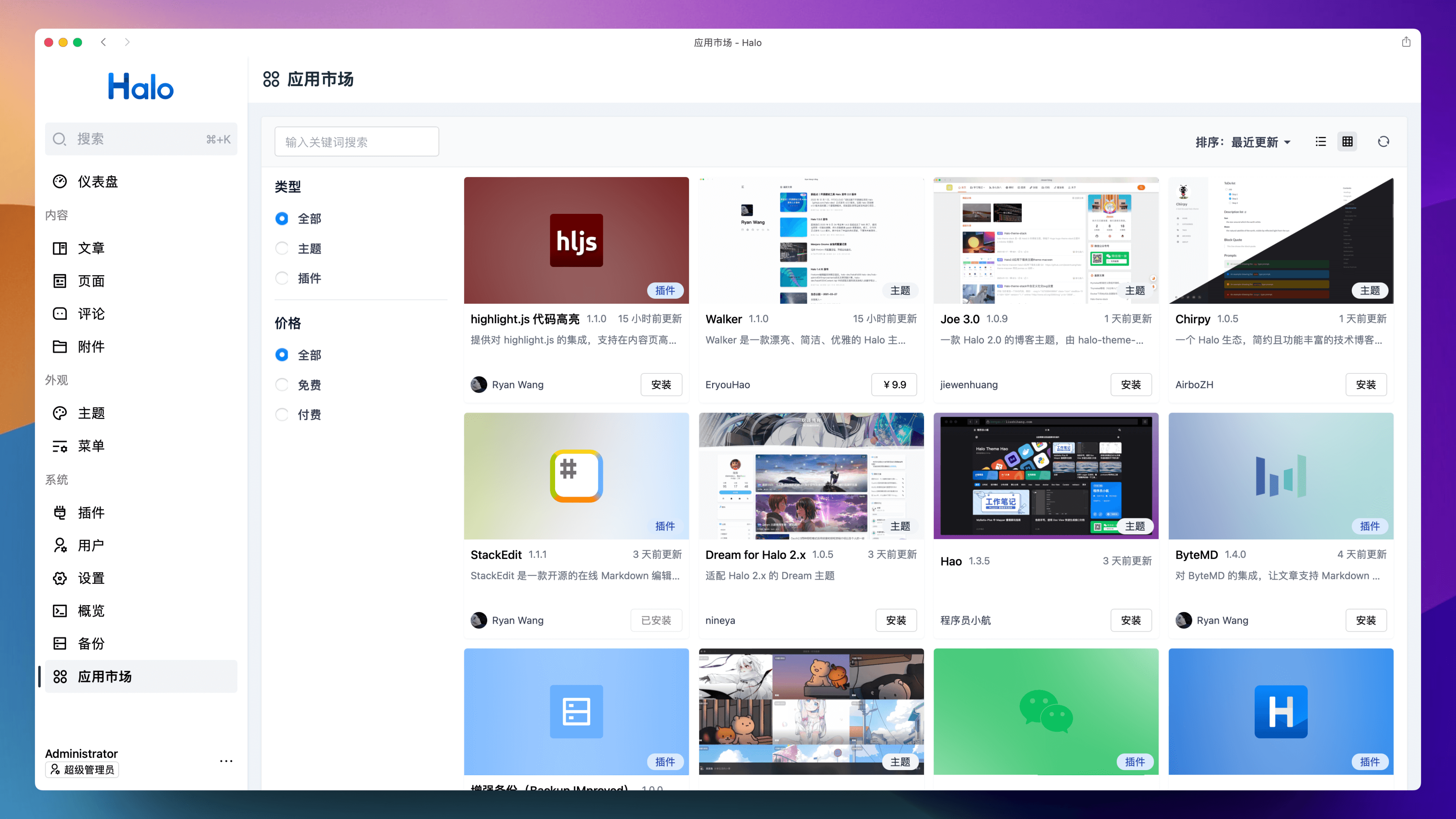The width and height of the screenshot is (1456, 819).
Task: Install the Chirpy theme
Action: pos(1365,384)
